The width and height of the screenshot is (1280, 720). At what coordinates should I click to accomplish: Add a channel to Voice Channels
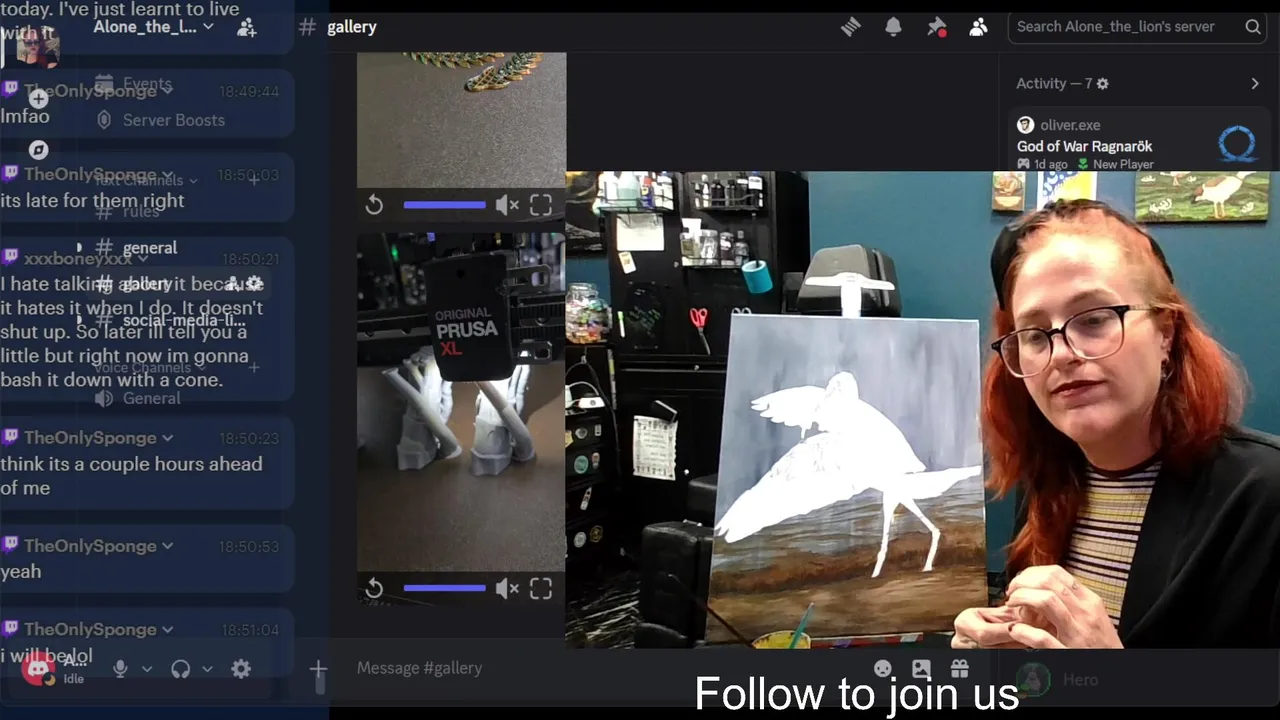click(x=254, y=368)
